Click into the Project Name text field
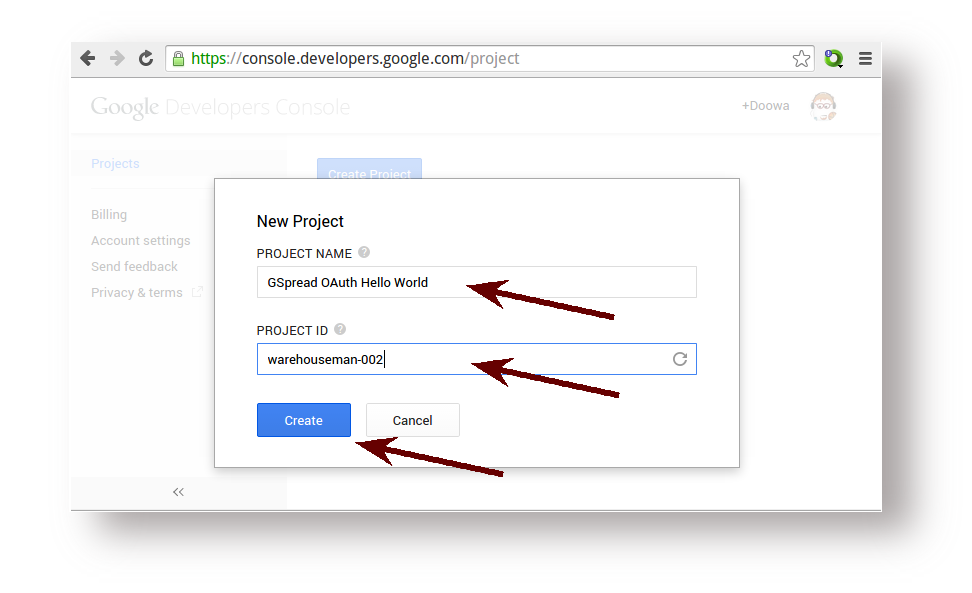The height and width of the screenshot is (593, 972). pos(477,282)
